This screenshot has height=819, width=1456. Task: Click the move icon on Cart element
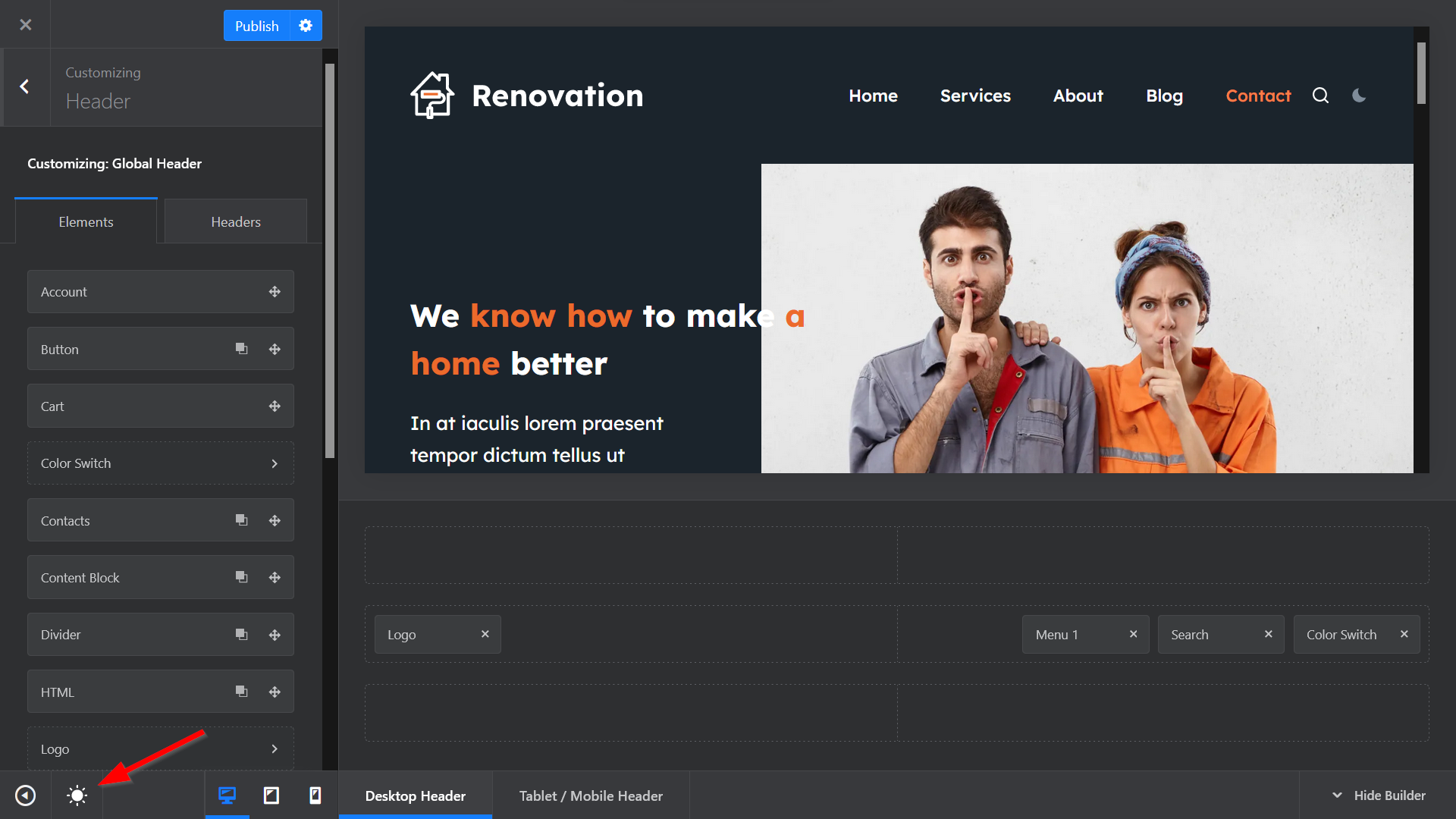pos(275,406)
